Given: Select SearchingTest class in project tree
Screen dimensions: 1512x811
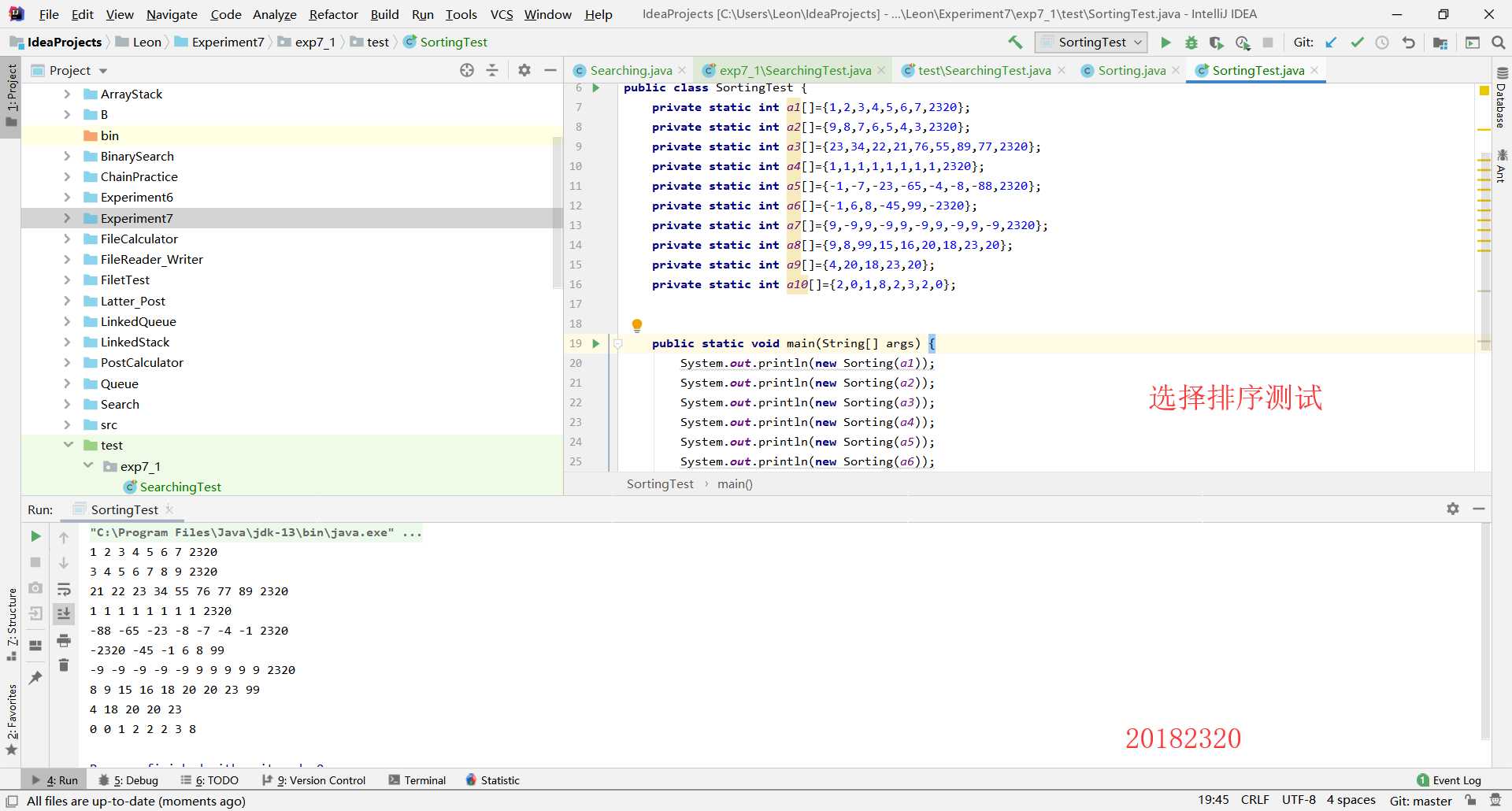Looking at the screenshot, I should click(x=180, y=487).
